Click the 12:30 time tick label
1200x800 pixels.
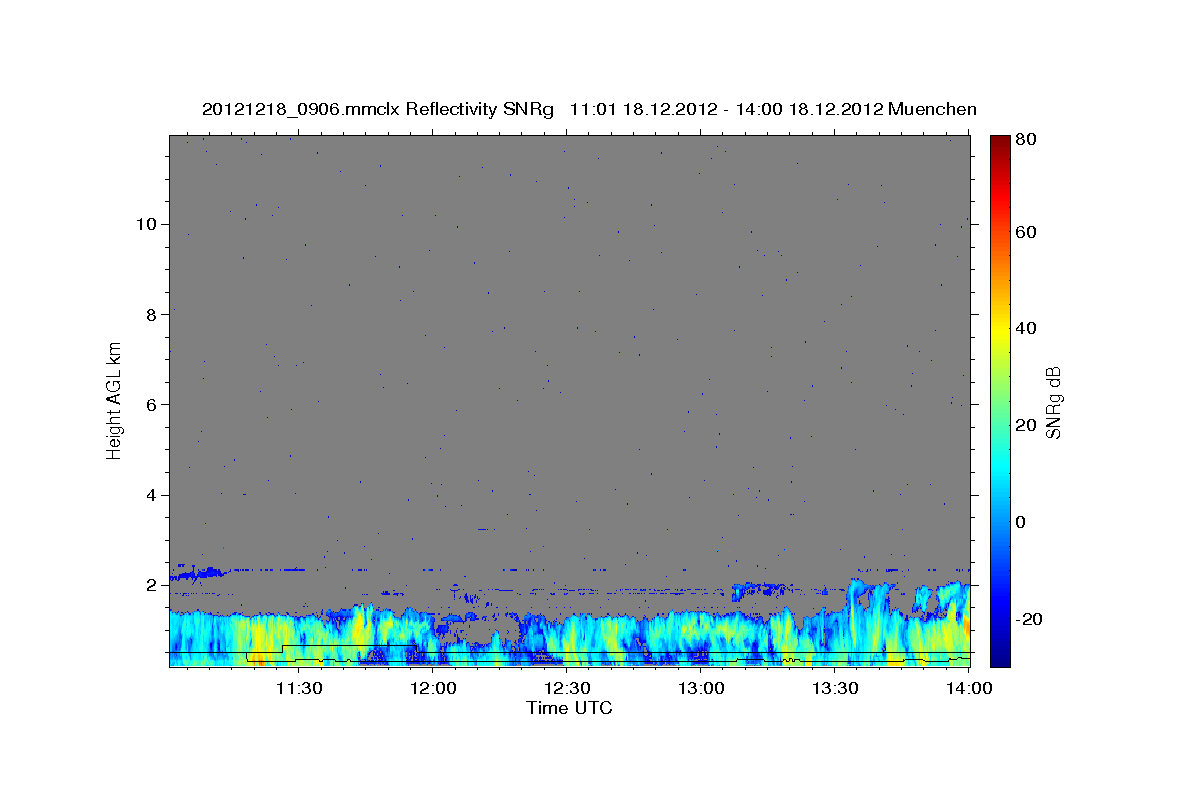(567, 688)
